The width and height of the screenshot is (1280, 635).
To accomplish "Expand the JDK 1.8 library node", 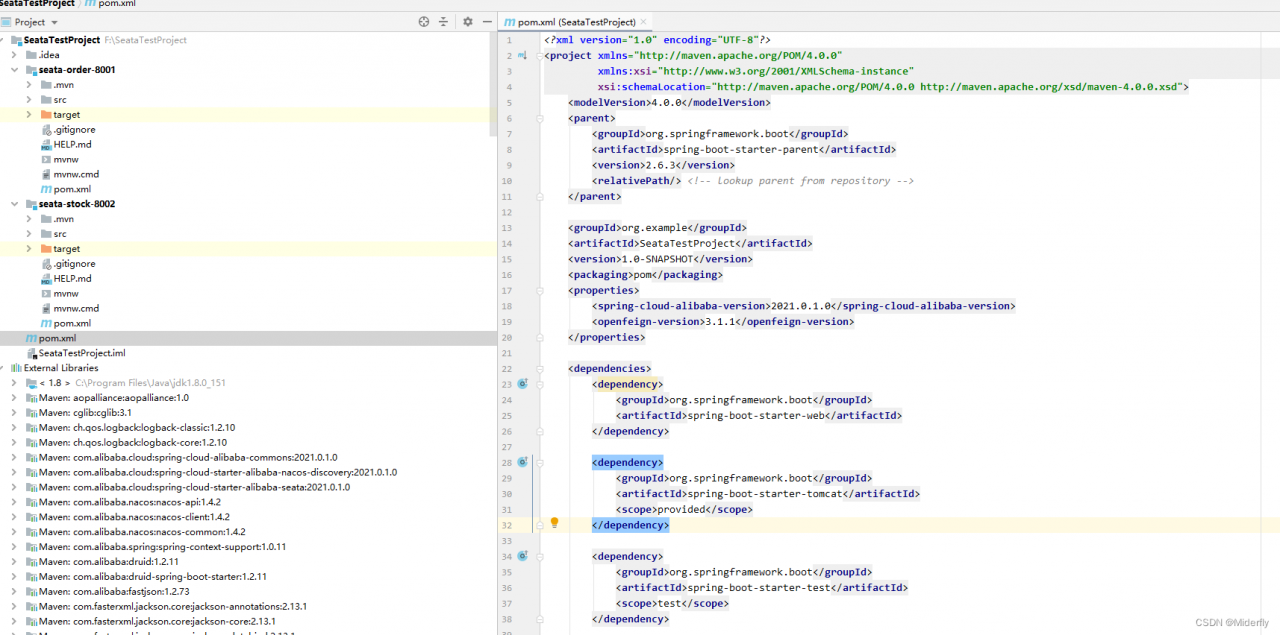I will [15, 383].
